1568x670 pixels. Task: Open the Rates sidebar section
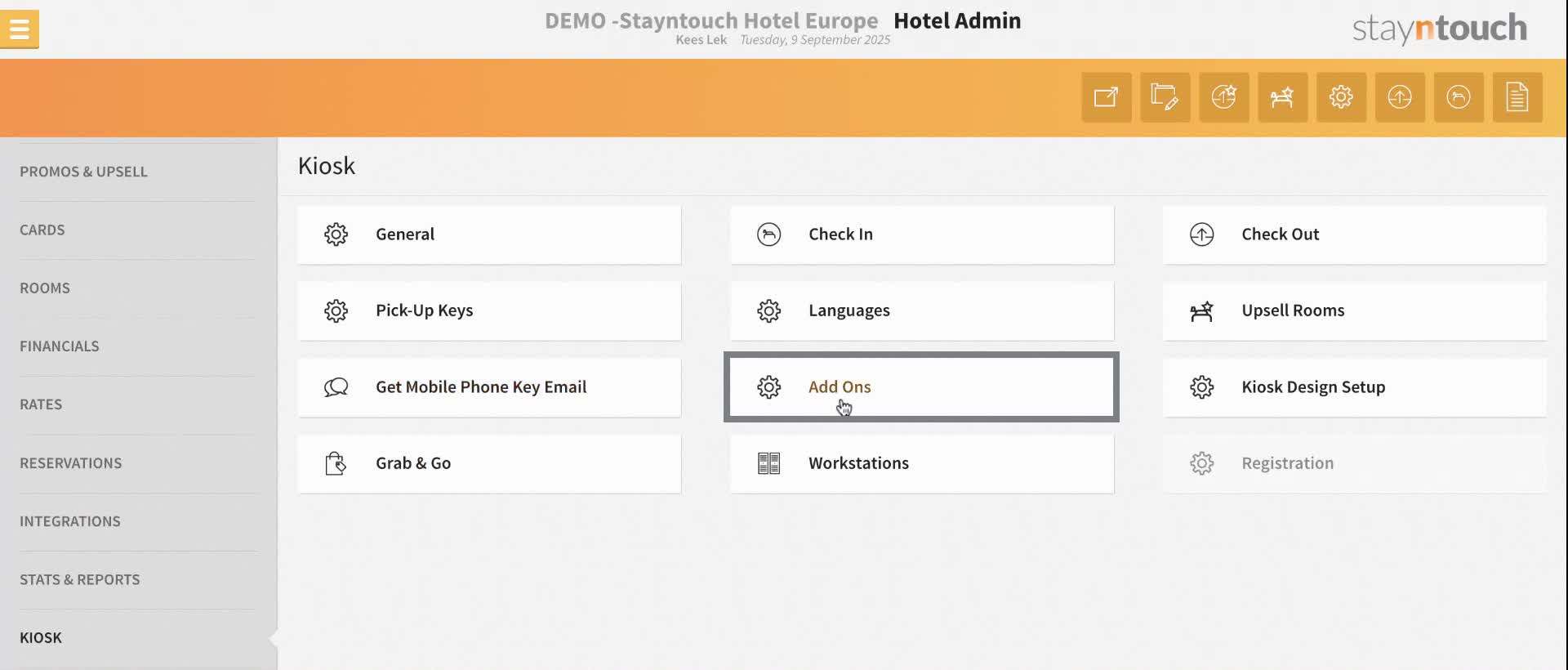[137, 404]
